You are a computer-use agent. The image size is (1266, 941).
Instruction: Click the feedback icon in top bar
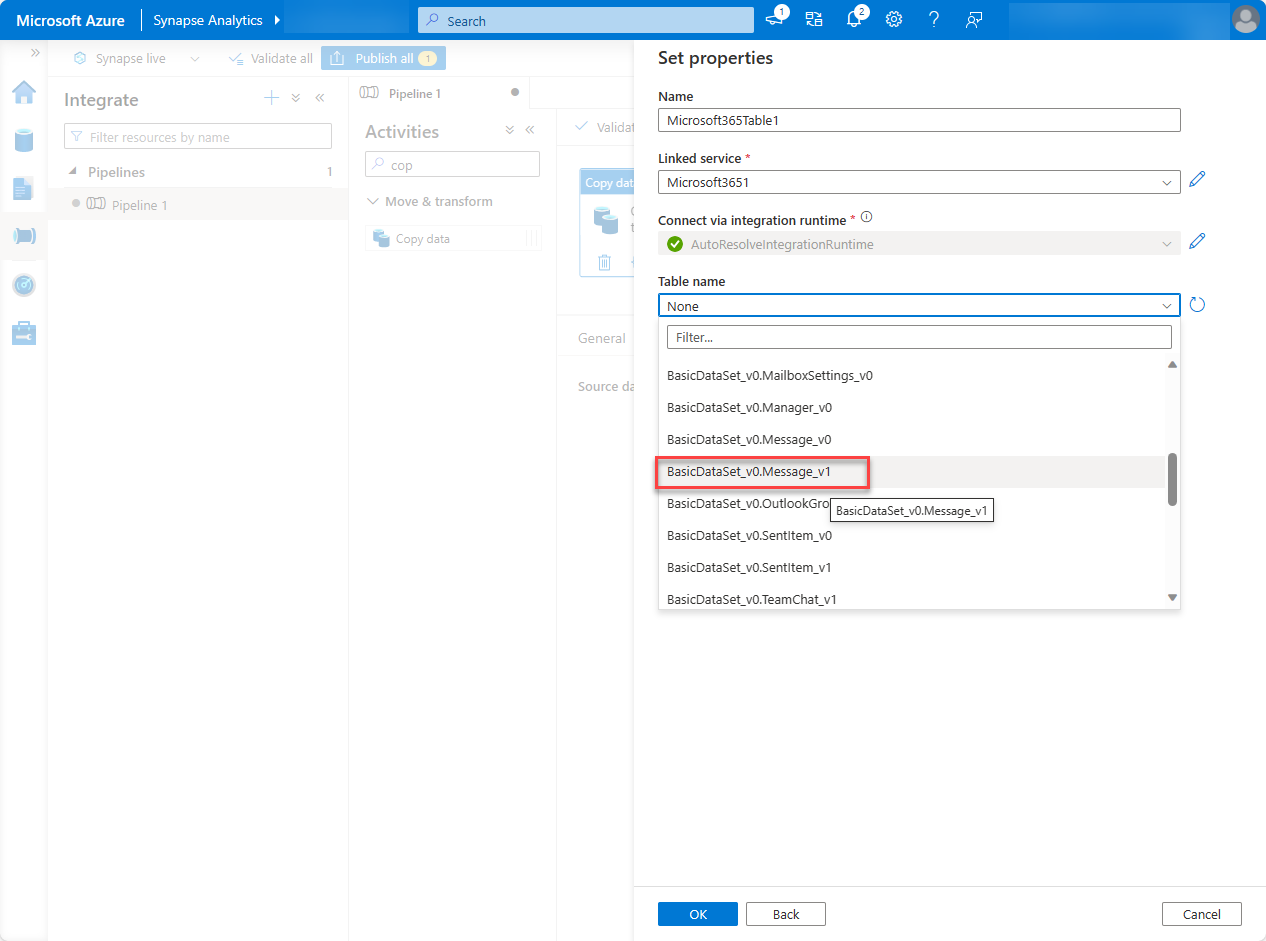[973, 20]
